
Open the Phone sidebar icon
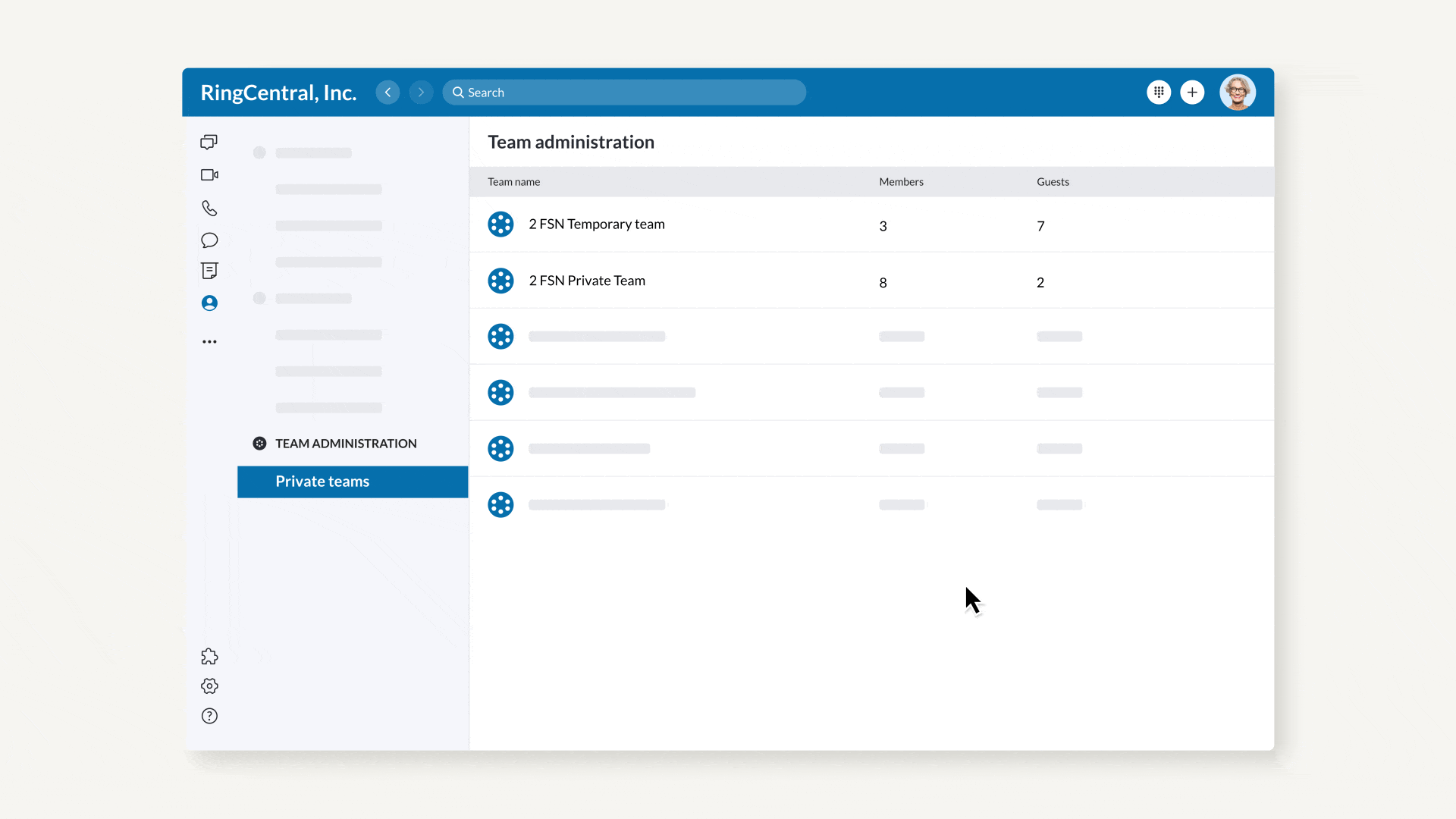pos(209,208)
